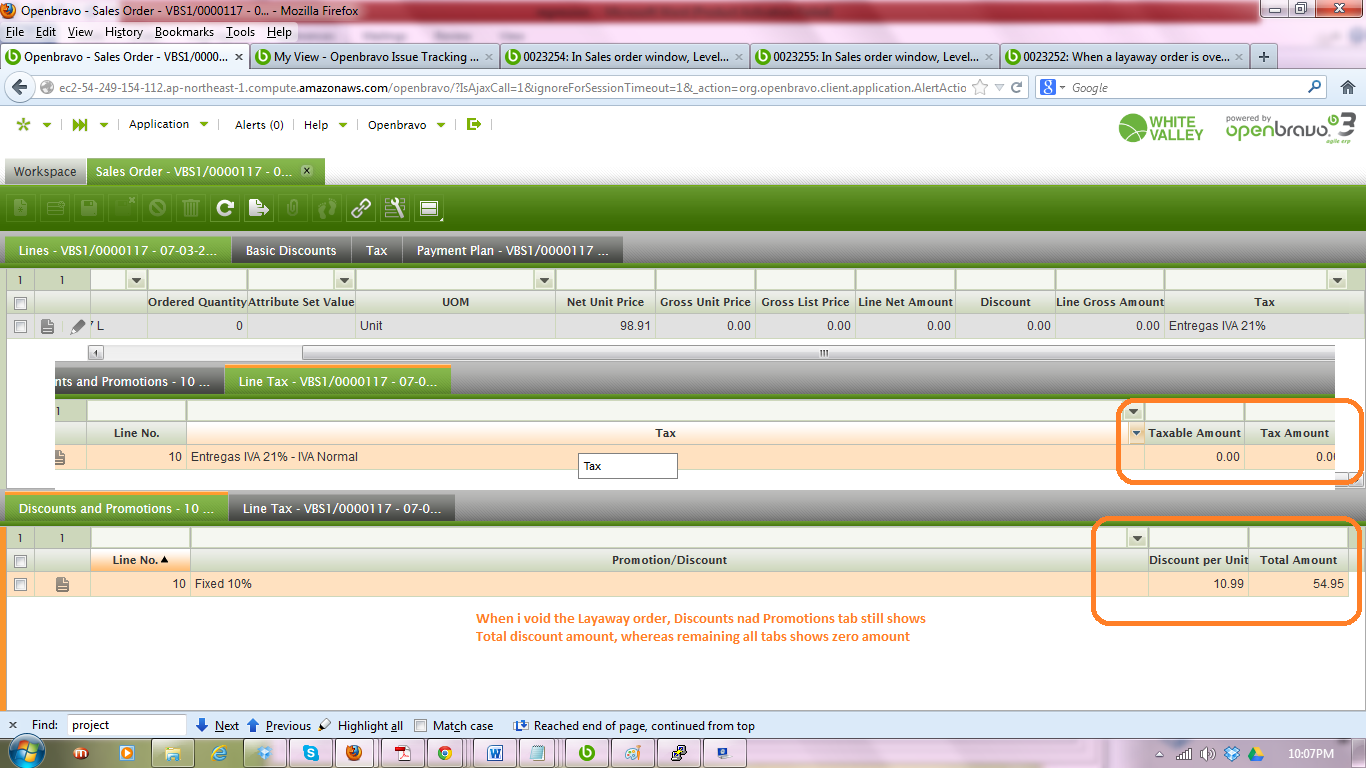
Task: Switch to My View issue tracking tab
Action: [x=374, y=57]
